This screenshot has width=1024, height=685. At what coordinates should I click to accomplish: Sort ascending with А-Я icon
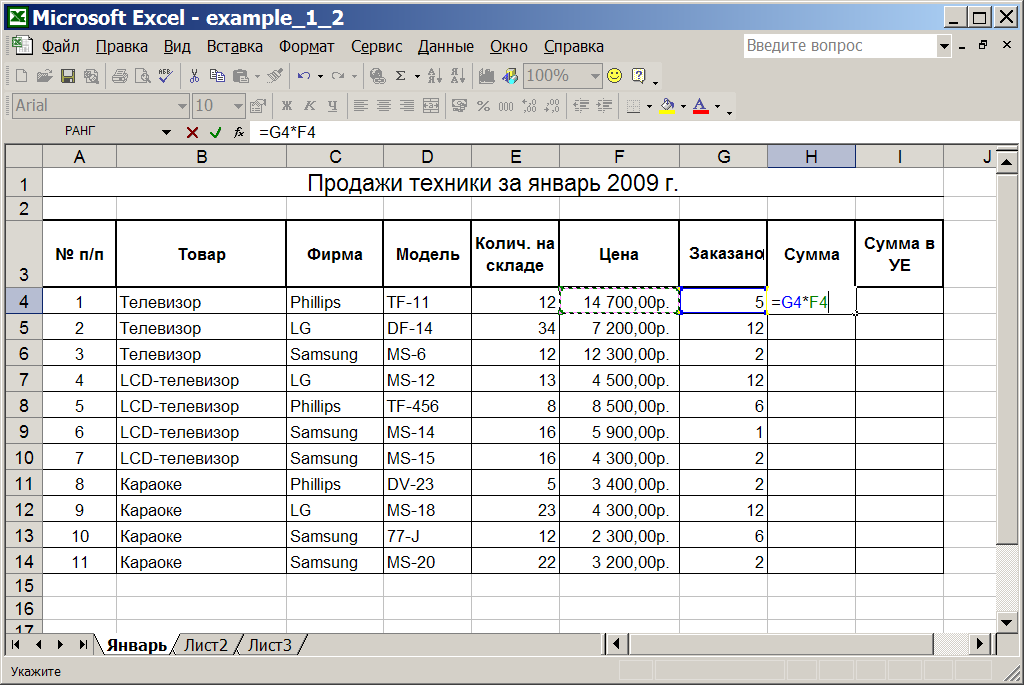click(x=434, y=76)
